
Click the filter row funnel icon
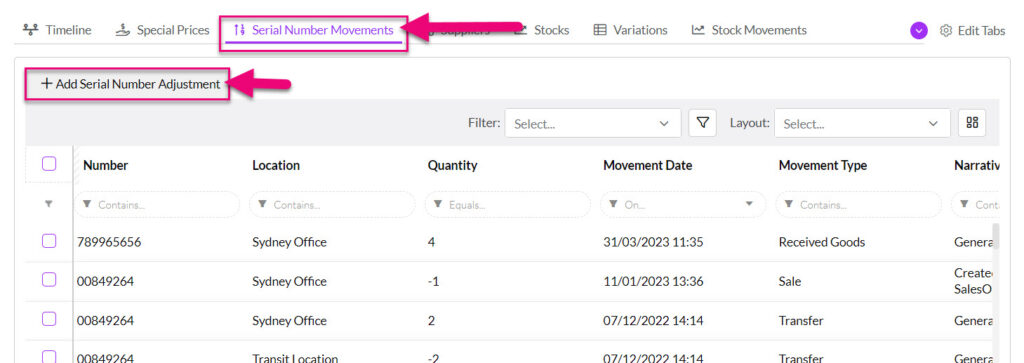coord(49,204)
